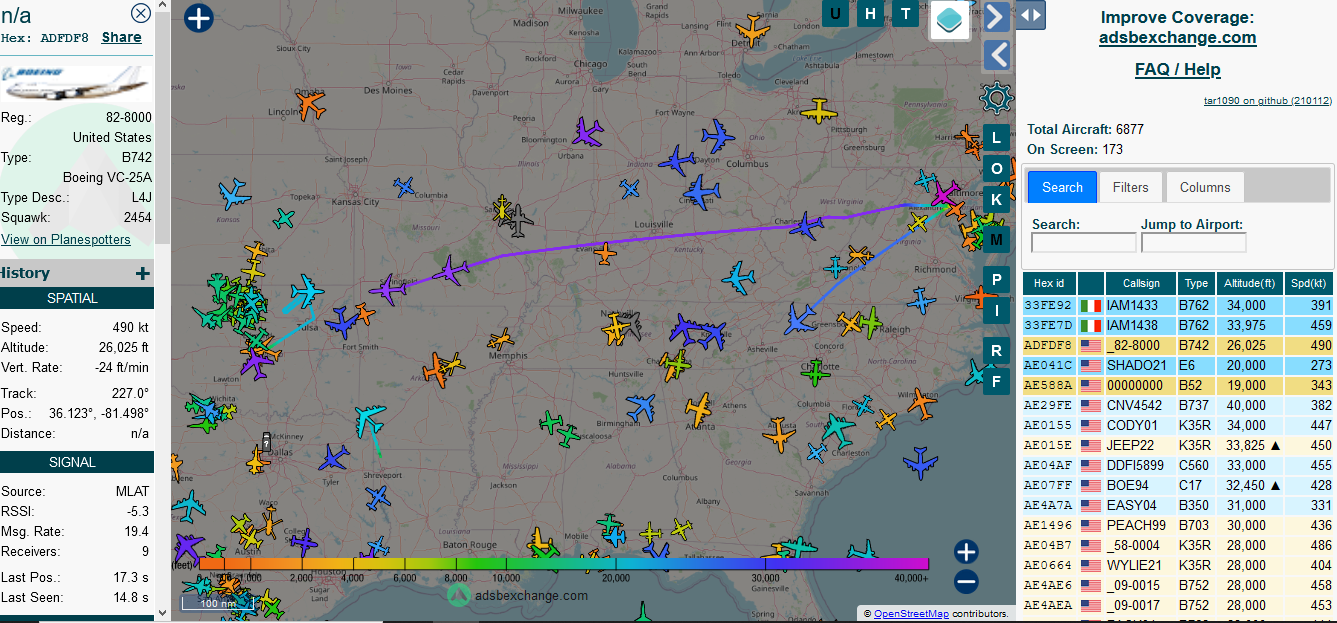Select aircraft row JEEP22
The height and width of the screenshot is (623, 1337).
1179,446
